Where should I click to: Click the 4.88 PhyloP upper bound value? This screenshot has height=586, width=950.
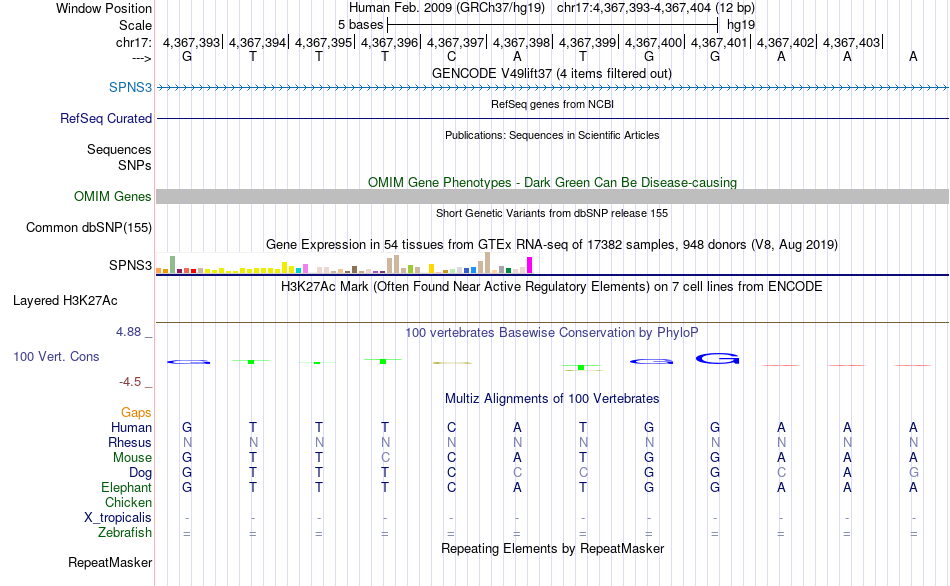tap(128, 331)
